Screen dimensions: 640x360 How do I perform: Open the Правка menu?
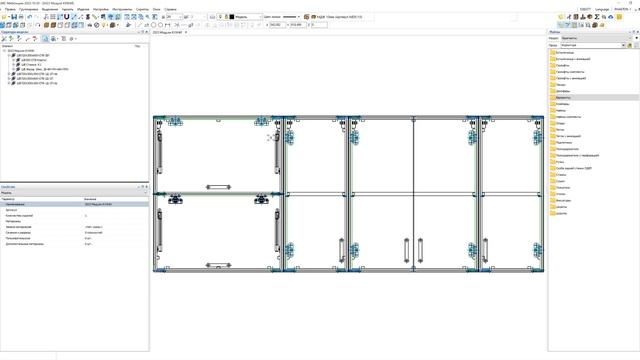[10, 9]
